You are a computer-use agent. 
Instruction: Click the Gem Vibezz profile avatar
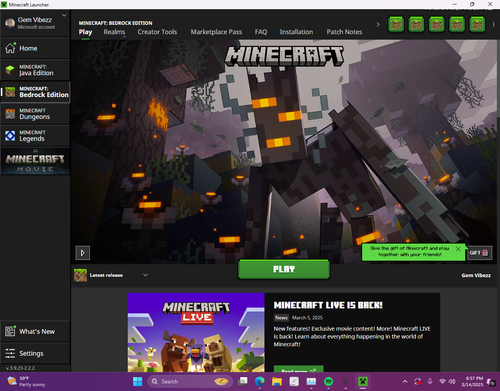click(10, 23)
